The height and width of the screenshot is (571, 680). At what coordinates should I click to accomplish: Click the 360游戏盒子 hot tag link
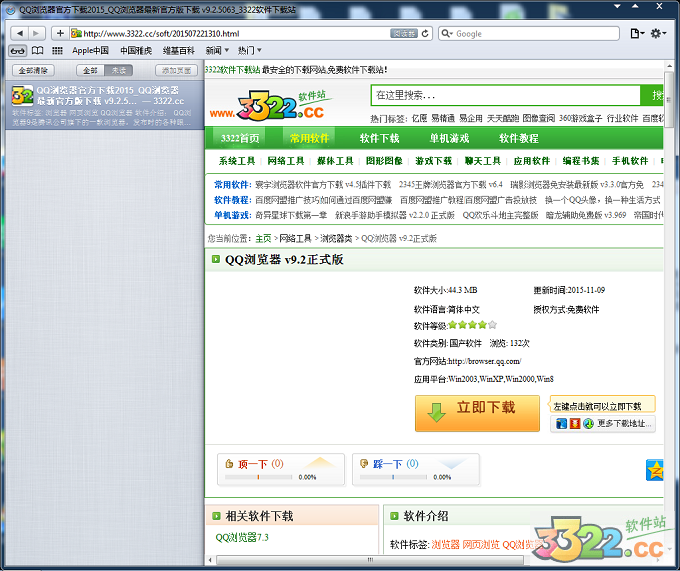pos(580,118)
